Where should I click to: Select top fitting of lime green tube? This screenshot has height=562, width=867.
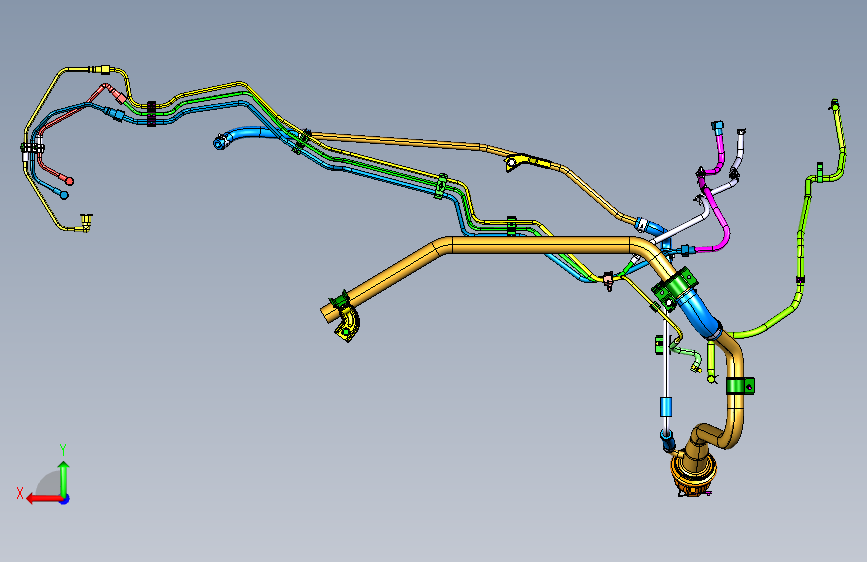(834, 105)
